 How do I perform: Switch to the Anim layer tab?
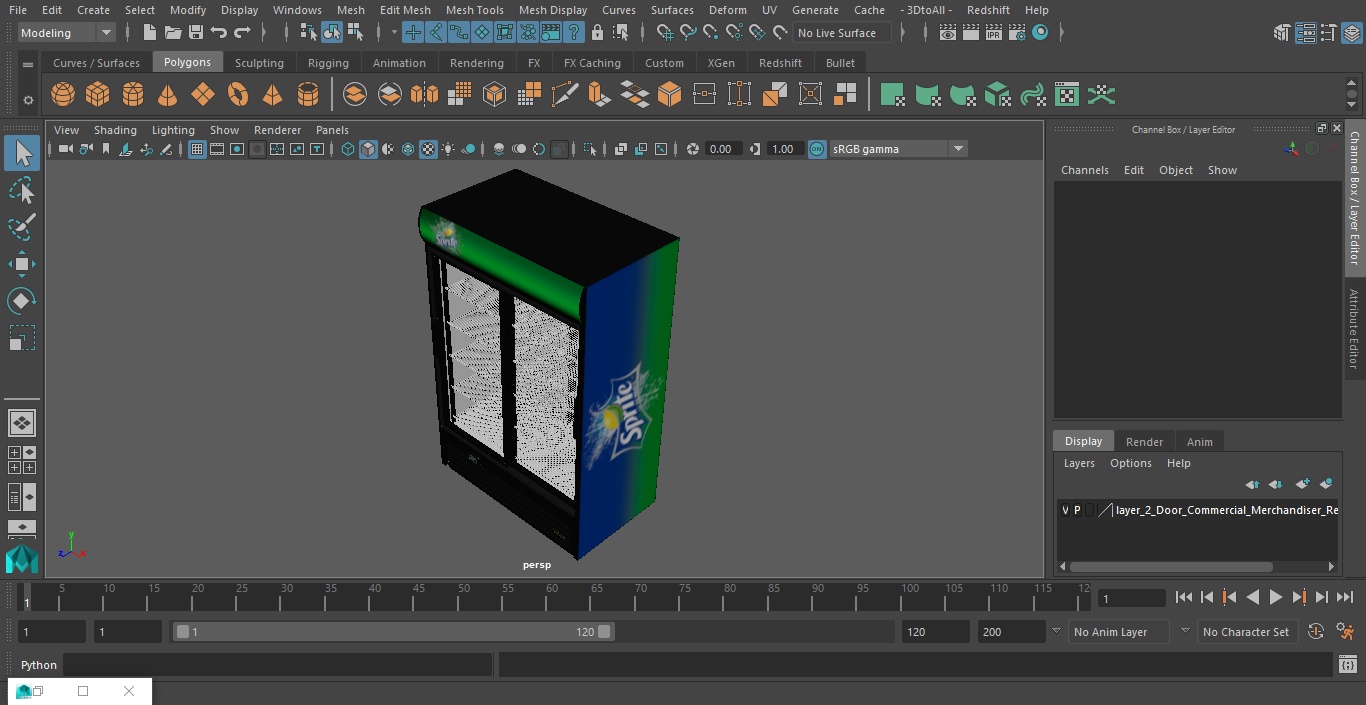(x=1199, y=442)
